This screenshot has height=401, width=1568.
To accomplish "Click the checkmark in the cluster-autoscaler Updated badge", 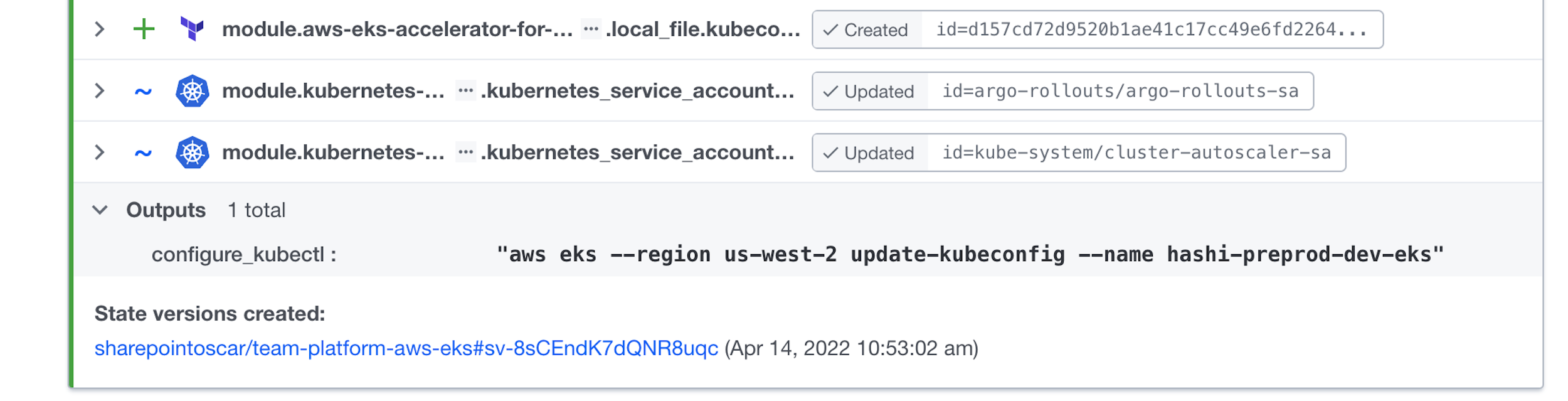I will [x=832, y=152].
